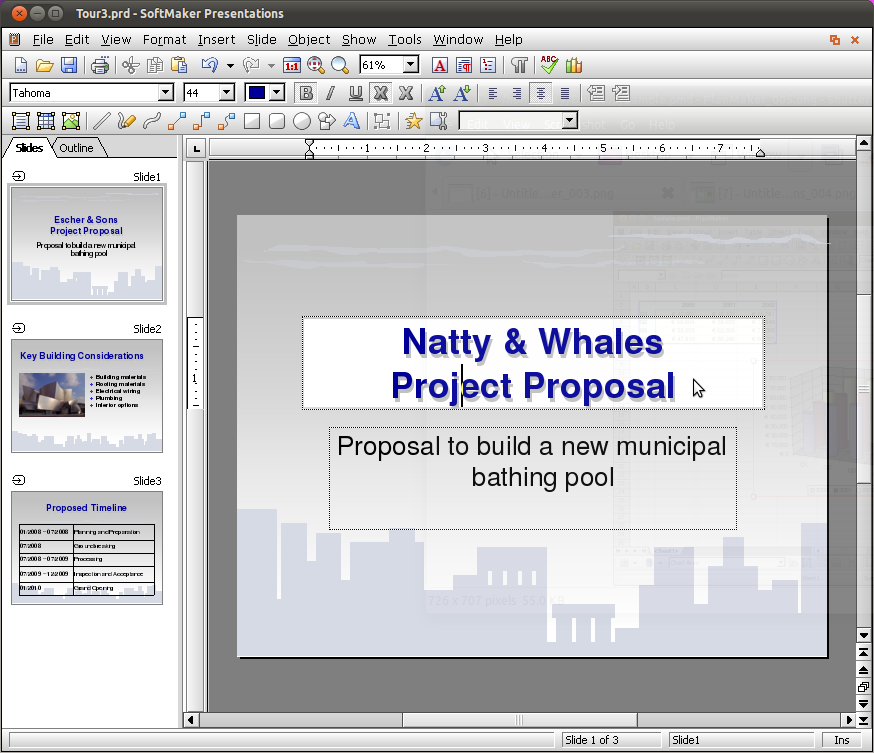Switch to the Outline tab

pyautogui.click(x=76, y=148)
